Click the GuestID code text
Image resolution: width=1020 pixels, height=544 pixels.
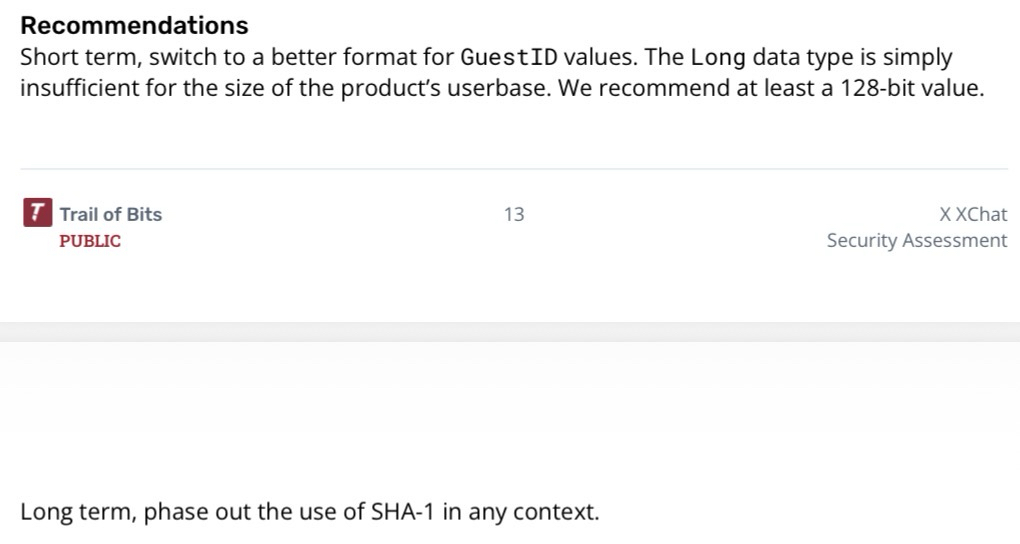pyautogui.click(x=508, y=57)
